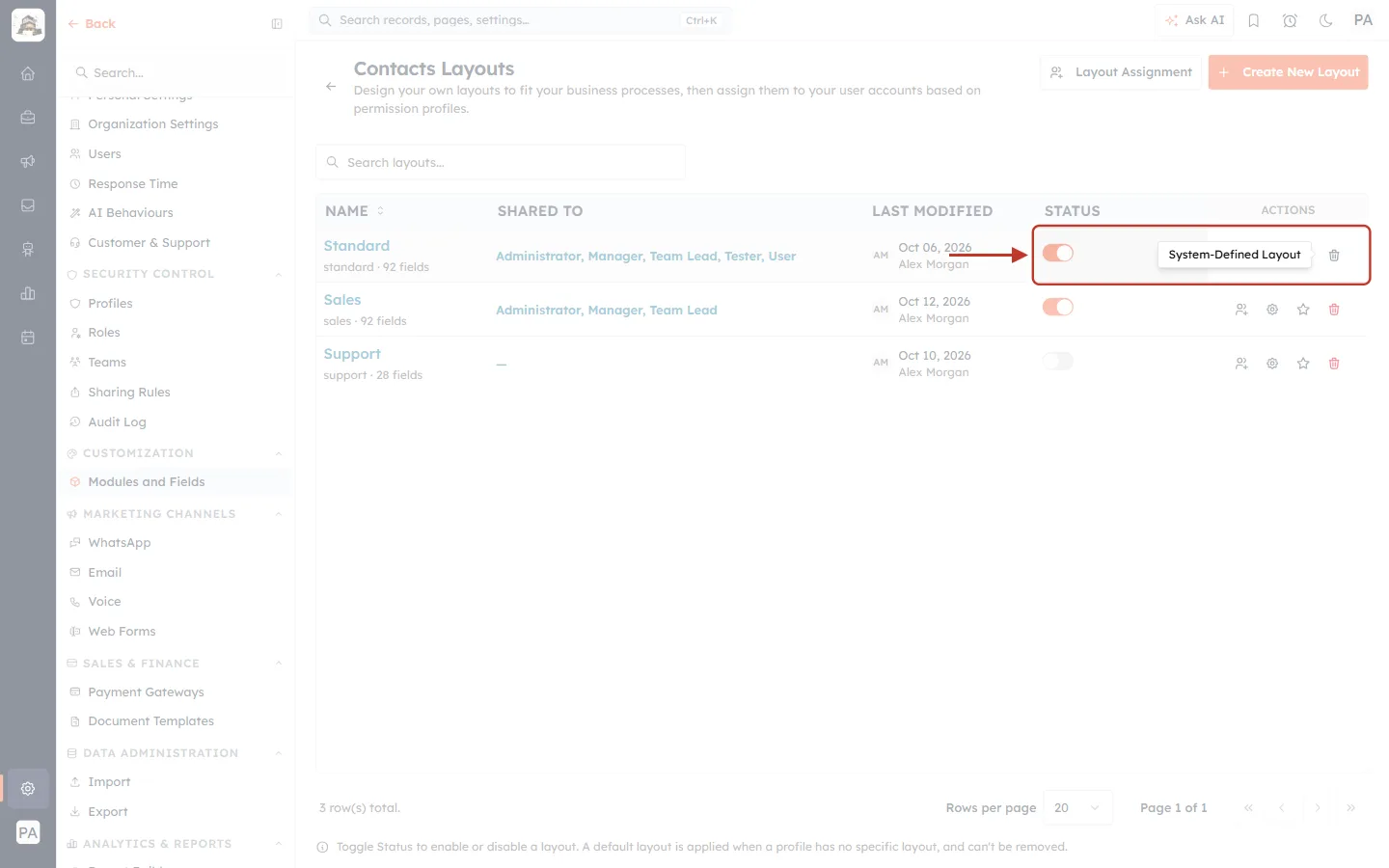
Task: Delete the Sales layout via trash icon
Action: click(1334, 310)
